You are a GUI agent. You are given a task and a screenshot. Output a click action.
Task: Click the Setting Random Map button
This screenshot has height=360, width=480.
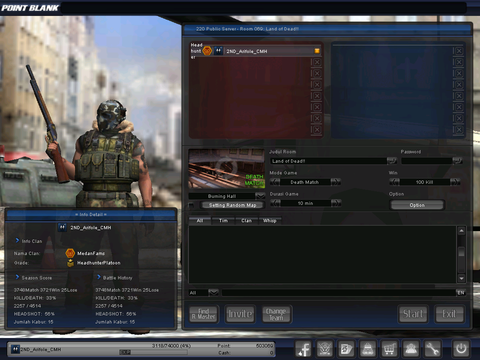[233, 205]
